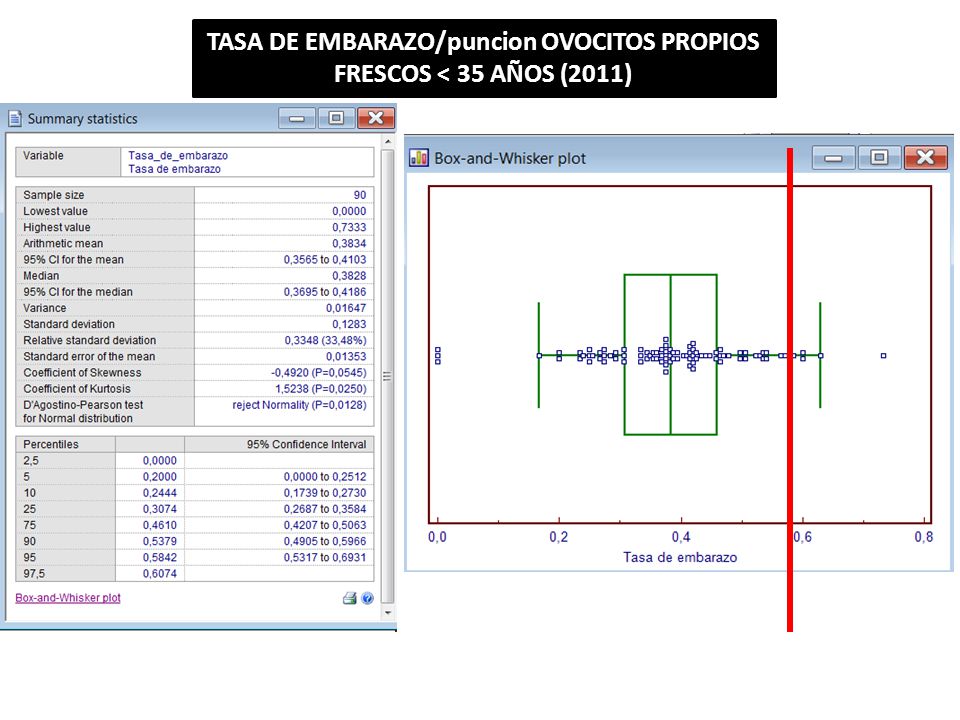Viewport: 960px width, 720px height.
Task: Select the 95% CI for the mean value
Action: 324,260
